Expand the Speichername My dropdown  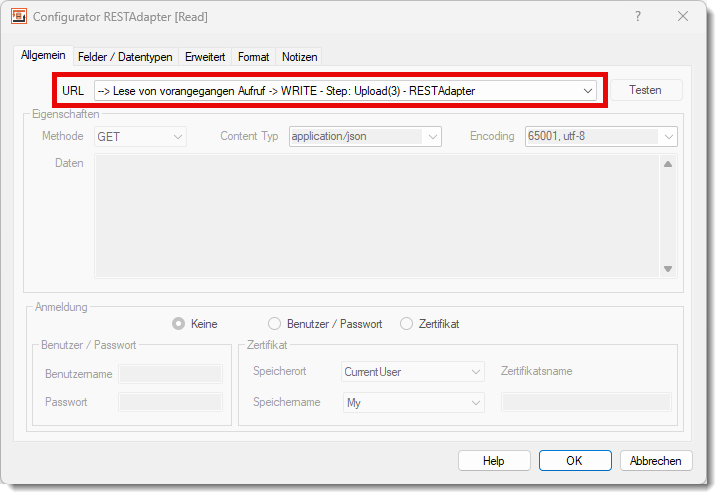tap(476, 403)
